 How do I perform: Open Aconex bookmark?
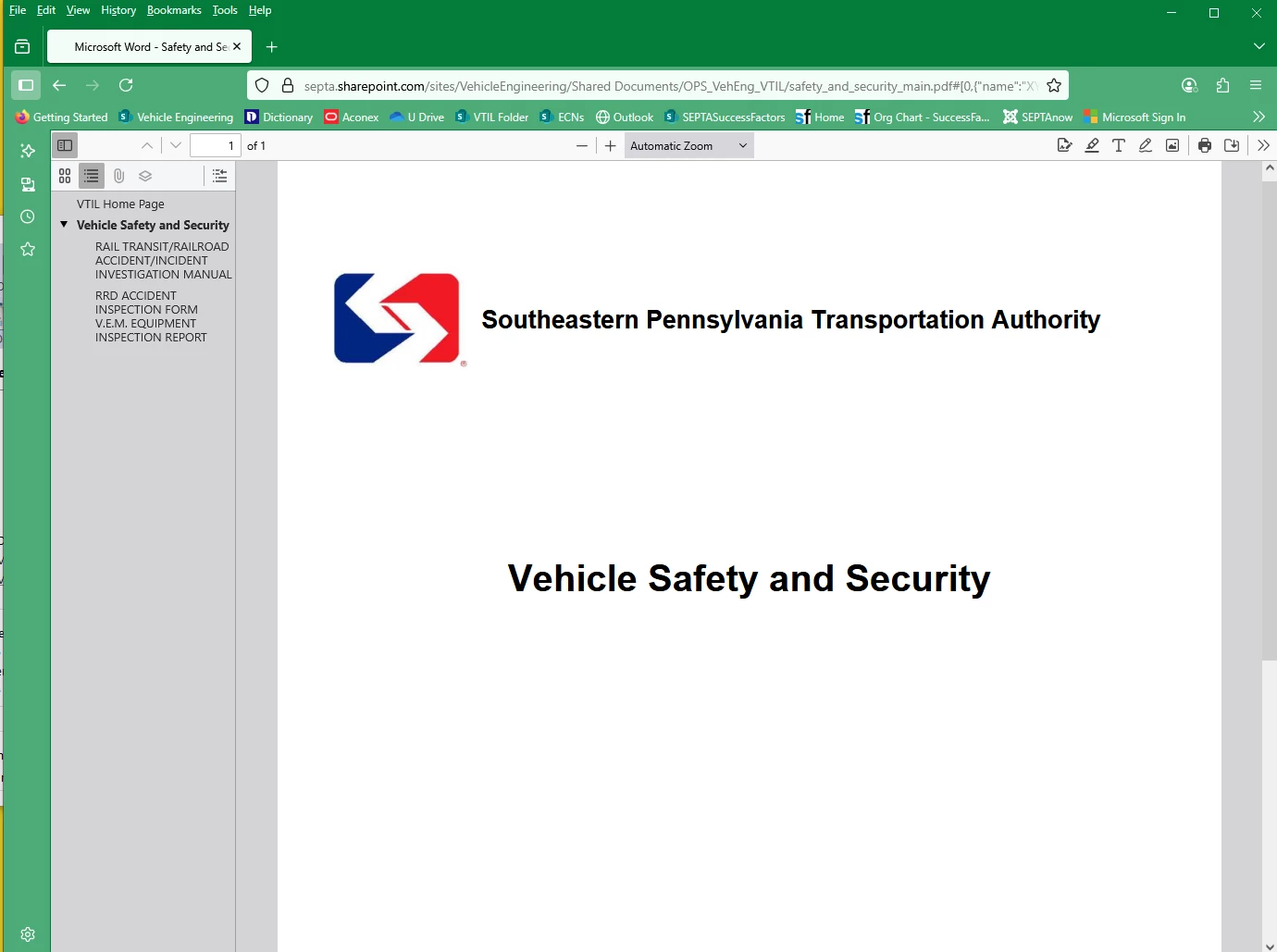tap(352, 117)
